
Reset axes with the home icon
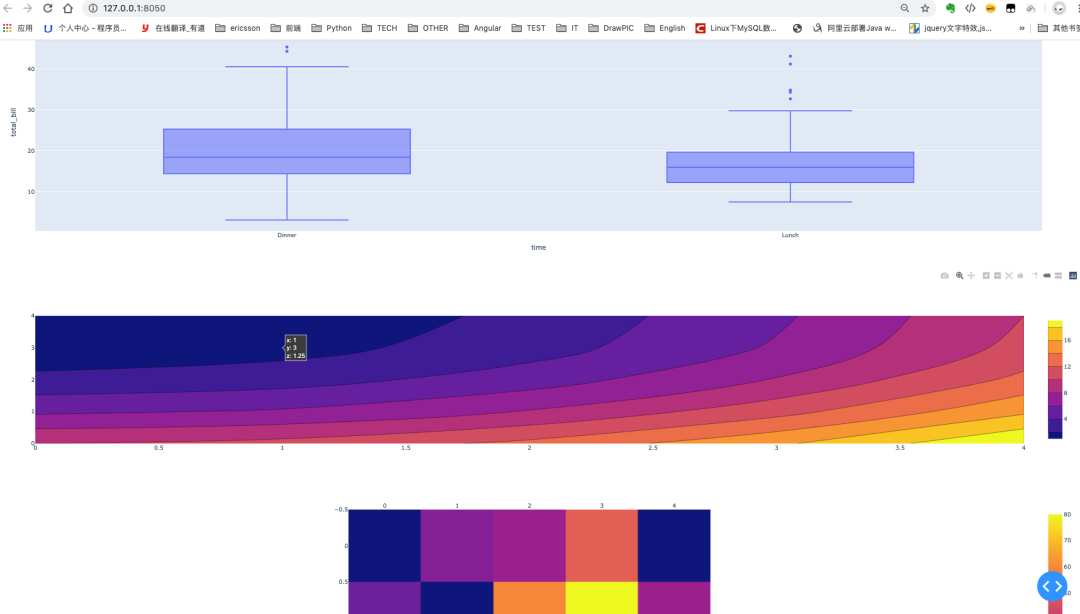click(x=1020, y=276)
